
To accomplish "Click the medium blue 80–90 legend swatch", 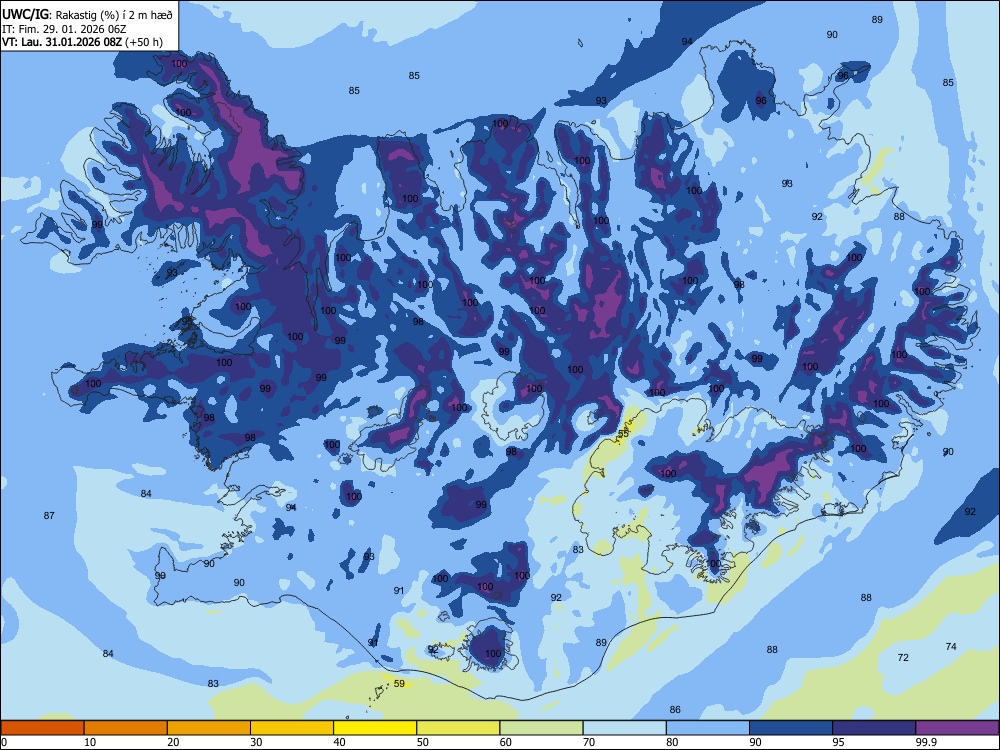I will tap(708, 728).
